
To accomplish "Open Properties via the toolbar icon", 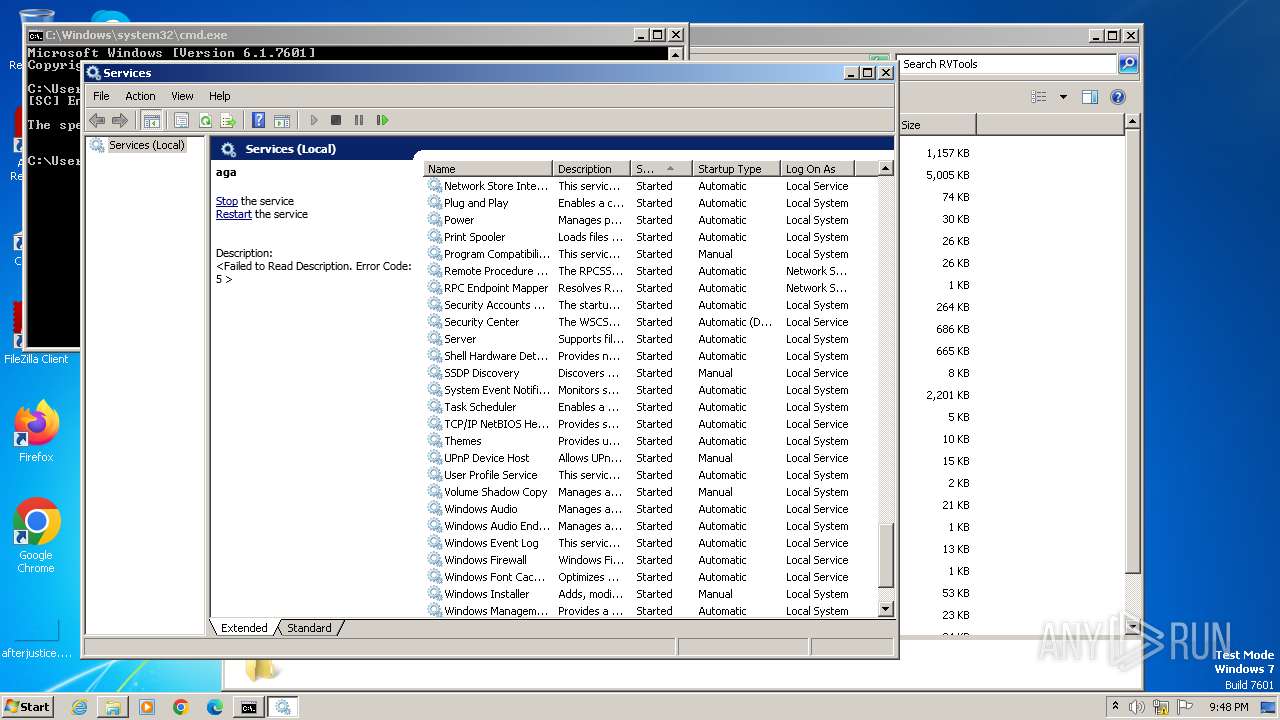I will coord(181,120).
